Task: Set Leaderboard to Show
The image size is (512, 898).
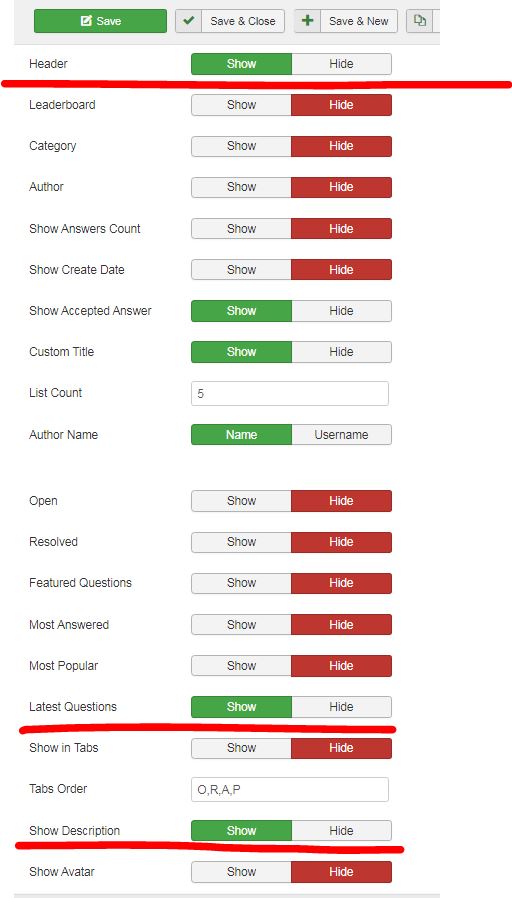Action: click(241, 105)
